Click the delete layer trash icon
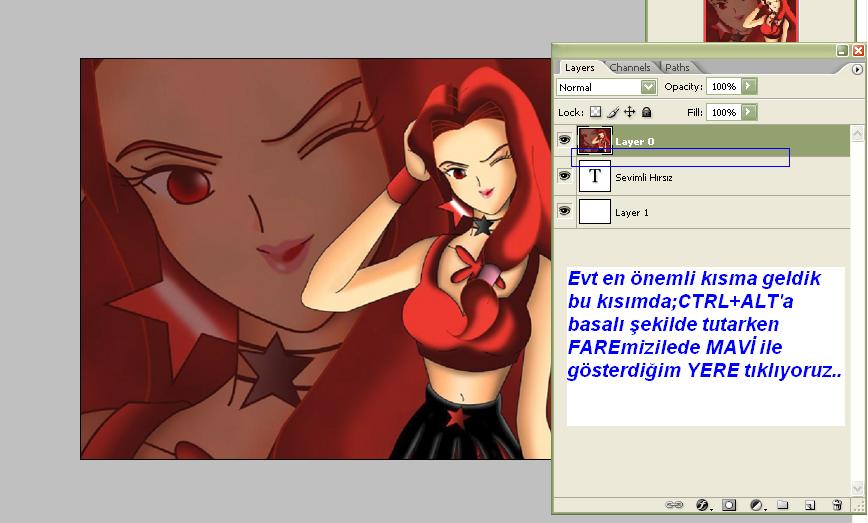Screen dimensions: 868x523 click(x=837, y=506)
